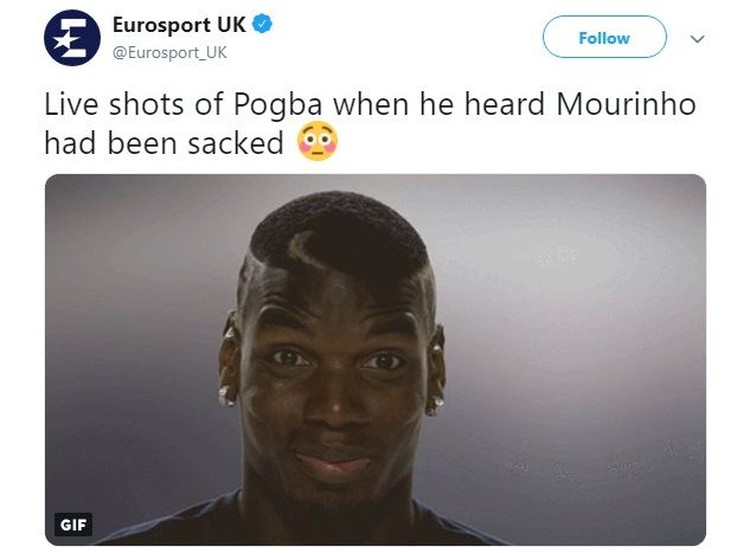
Task: Click the man's hair in the GIF
Action: (x=340, y=232)
